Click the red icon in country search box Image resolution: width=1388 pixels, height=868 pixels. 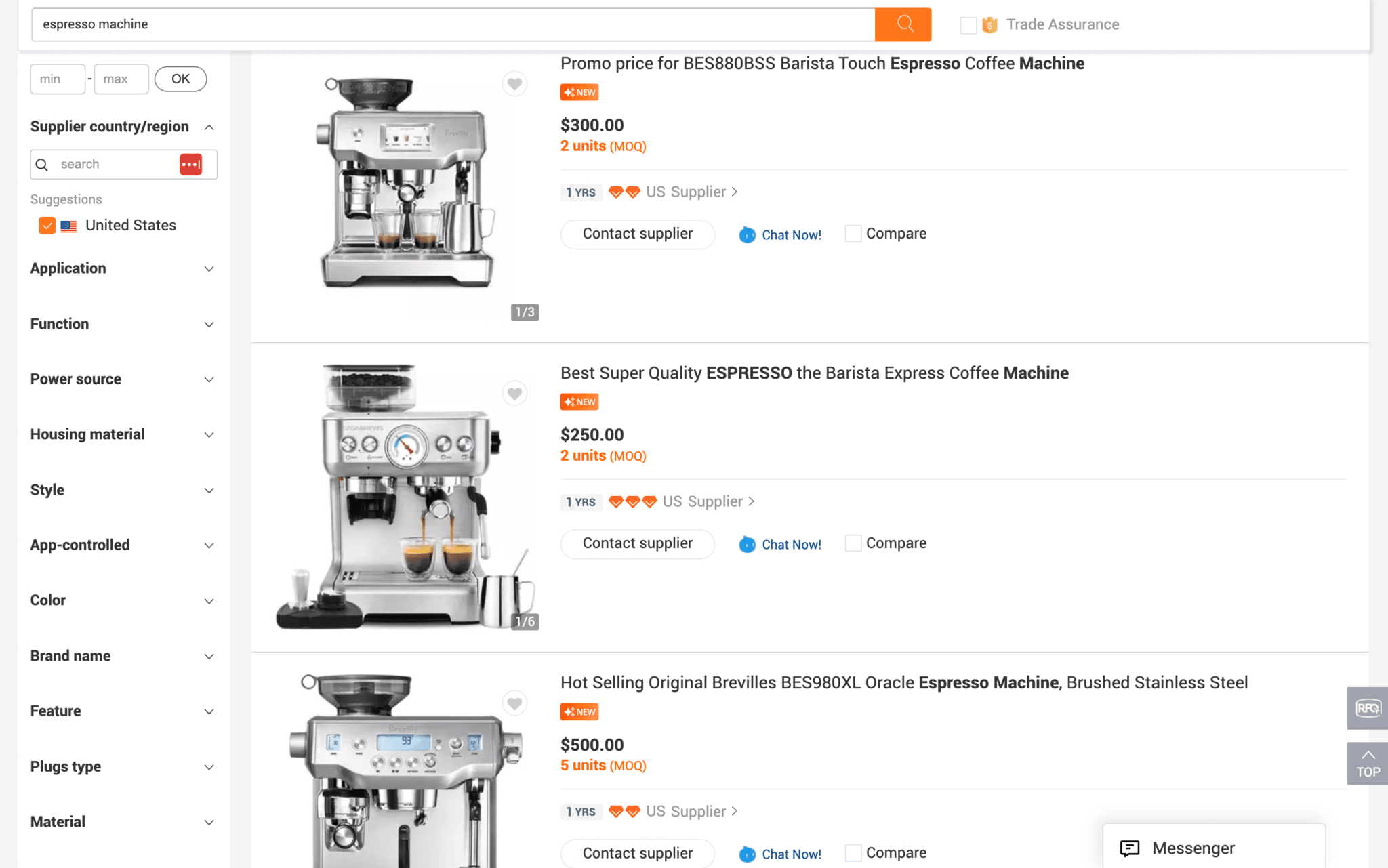pos(190,165)
